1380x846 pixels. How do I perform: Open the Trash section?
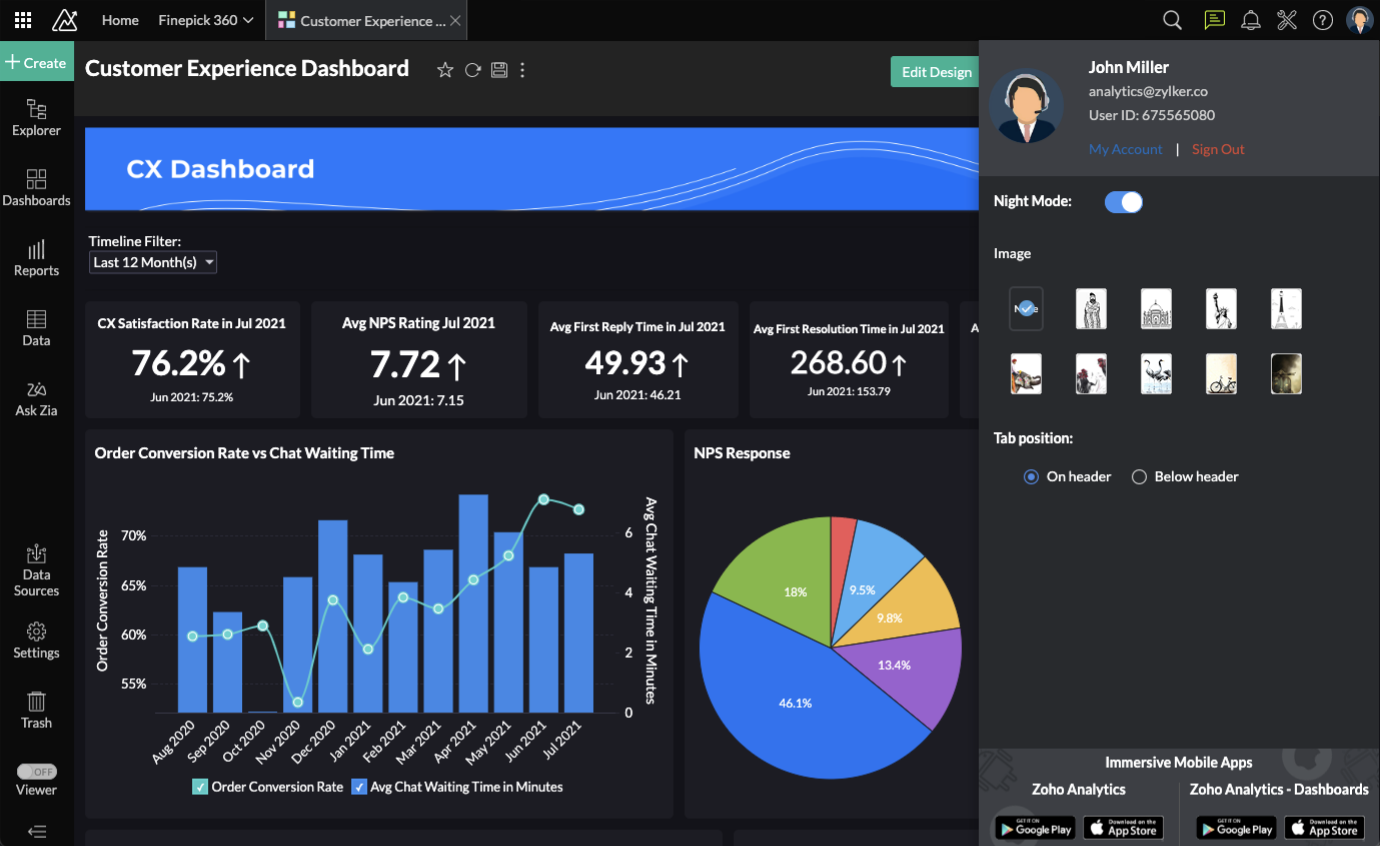pos(36,711)
